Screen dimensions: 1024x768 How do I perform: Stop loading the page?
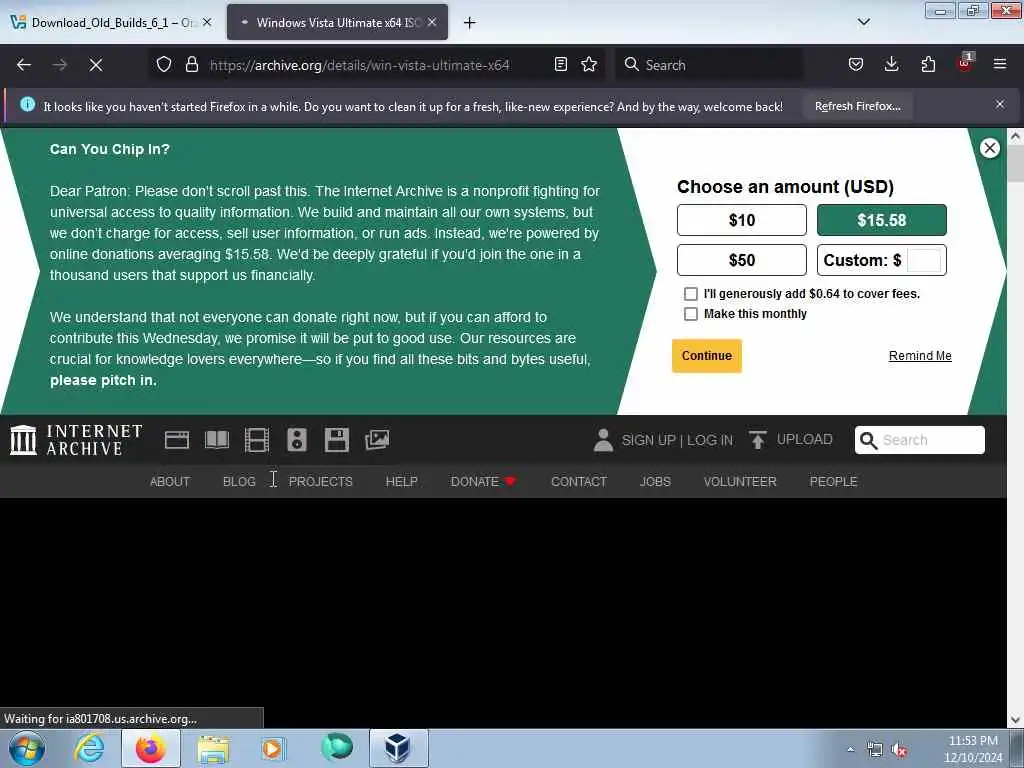pyautogui.click(x=96, y=65)
